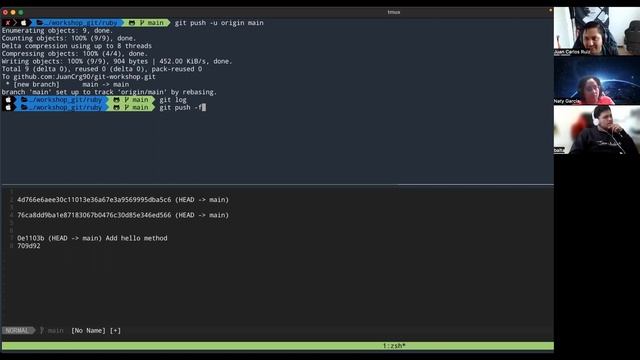Click the folder icon in the 'git log' prompt row
This screenshot has height=360, width=640.
(x=24, y=100)
